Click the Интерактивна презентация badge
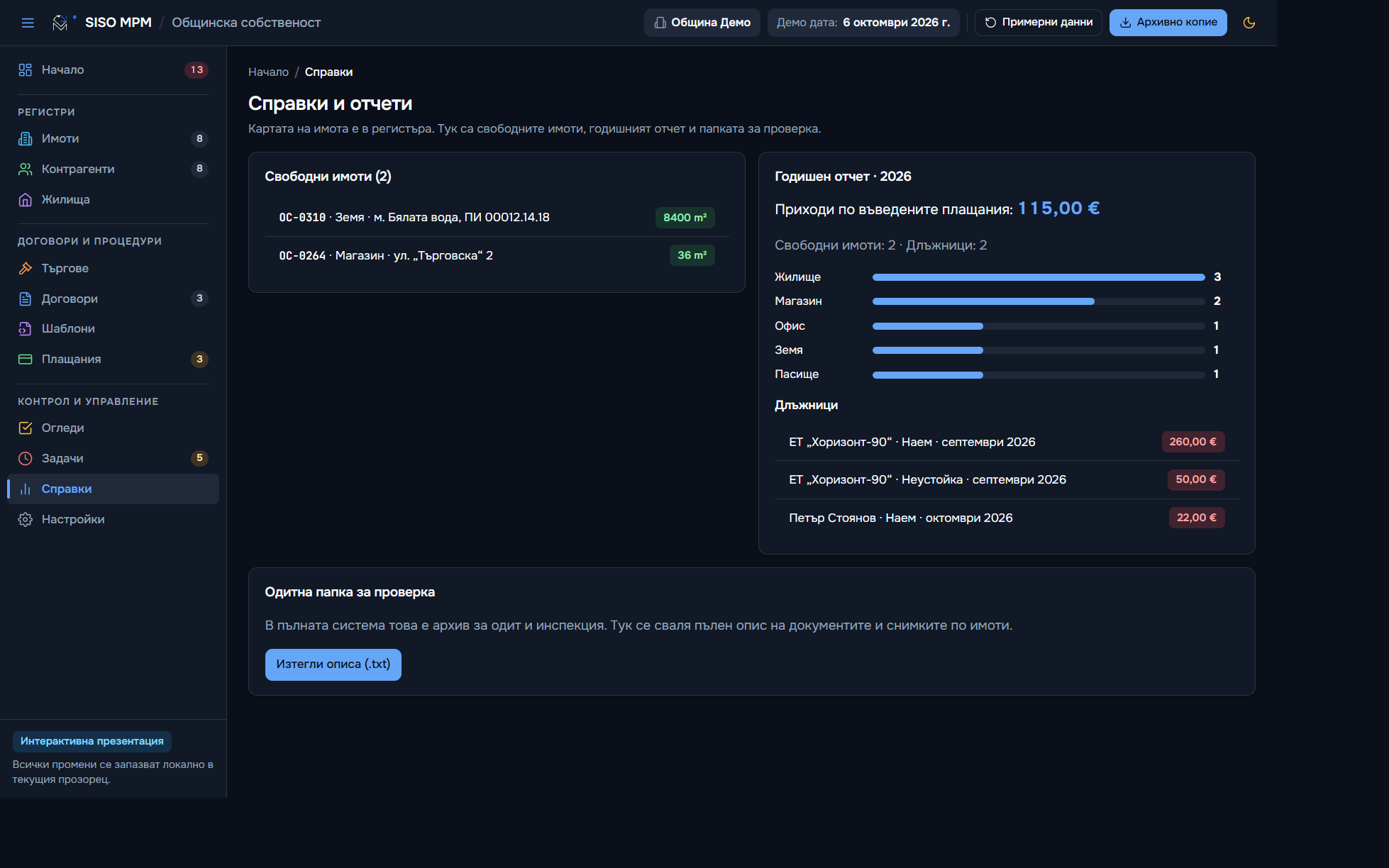 [x=92, y=741]
